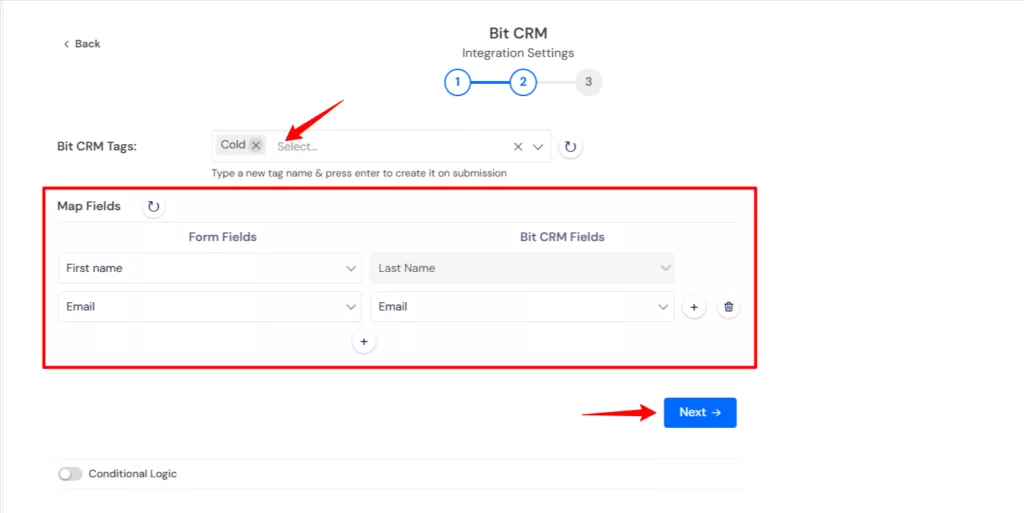Open the Email form field dropdown
The image size is (1024, 513).
(x=210, y=307)
